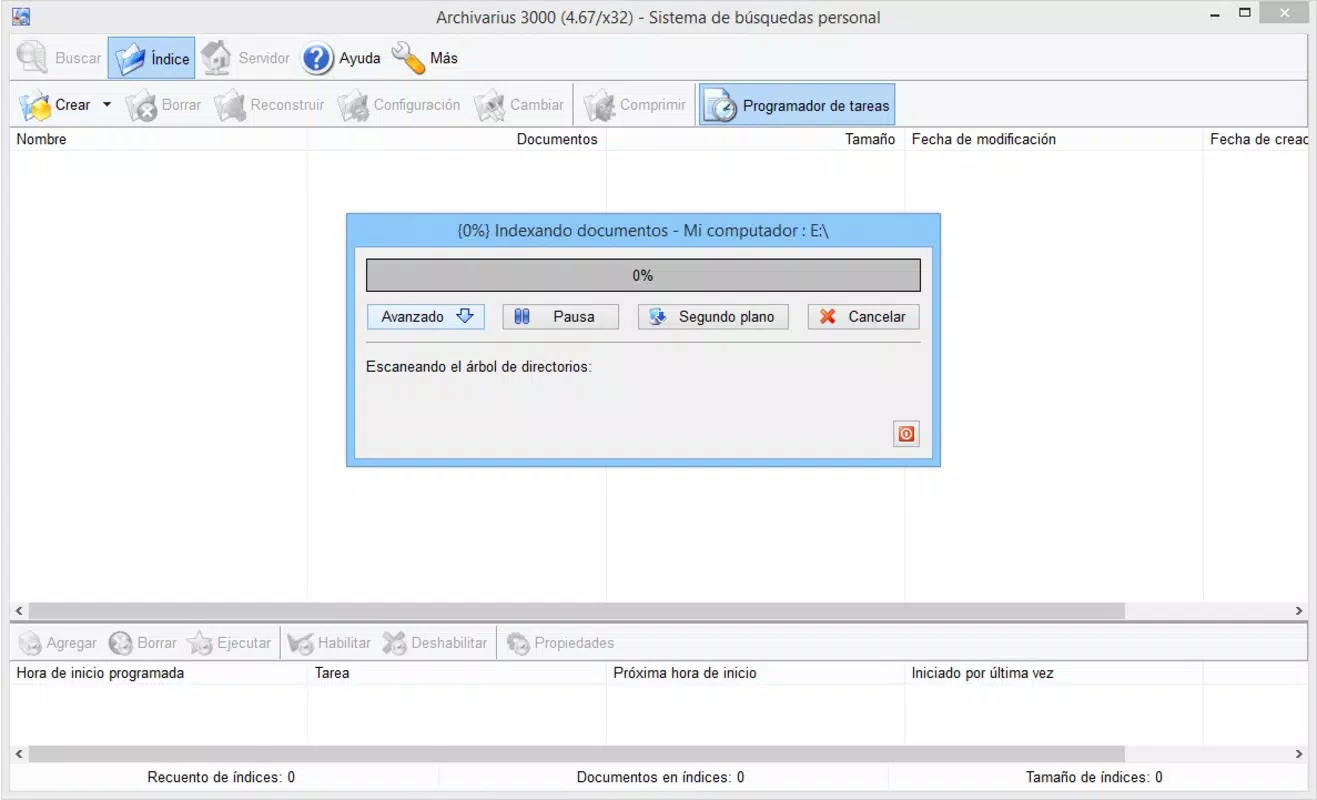Click the index list right scroll arrow
This screenshot has width=1317, height=800.
coord(1299,610)
